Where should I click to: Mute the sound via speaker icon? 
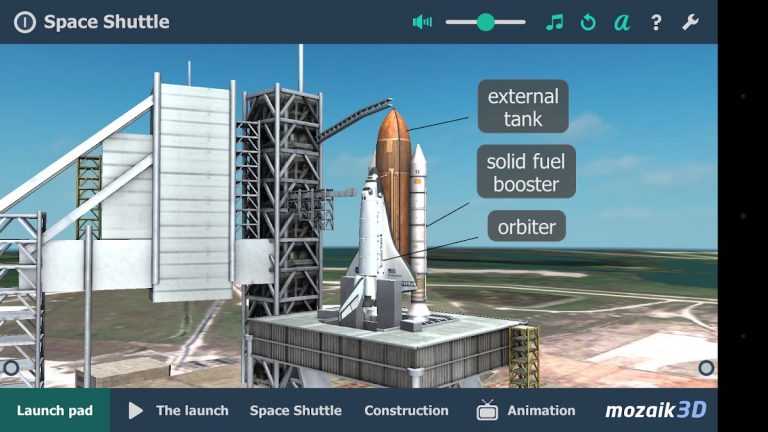click(422, 22)
